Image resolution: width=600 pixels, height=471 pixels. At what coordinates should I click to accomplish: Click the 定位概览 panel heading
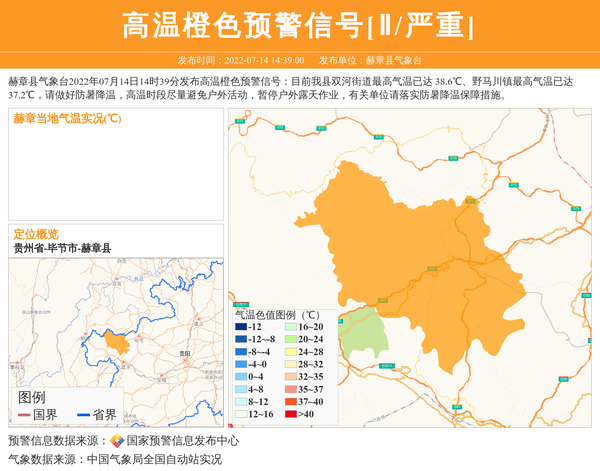[35, 234]
